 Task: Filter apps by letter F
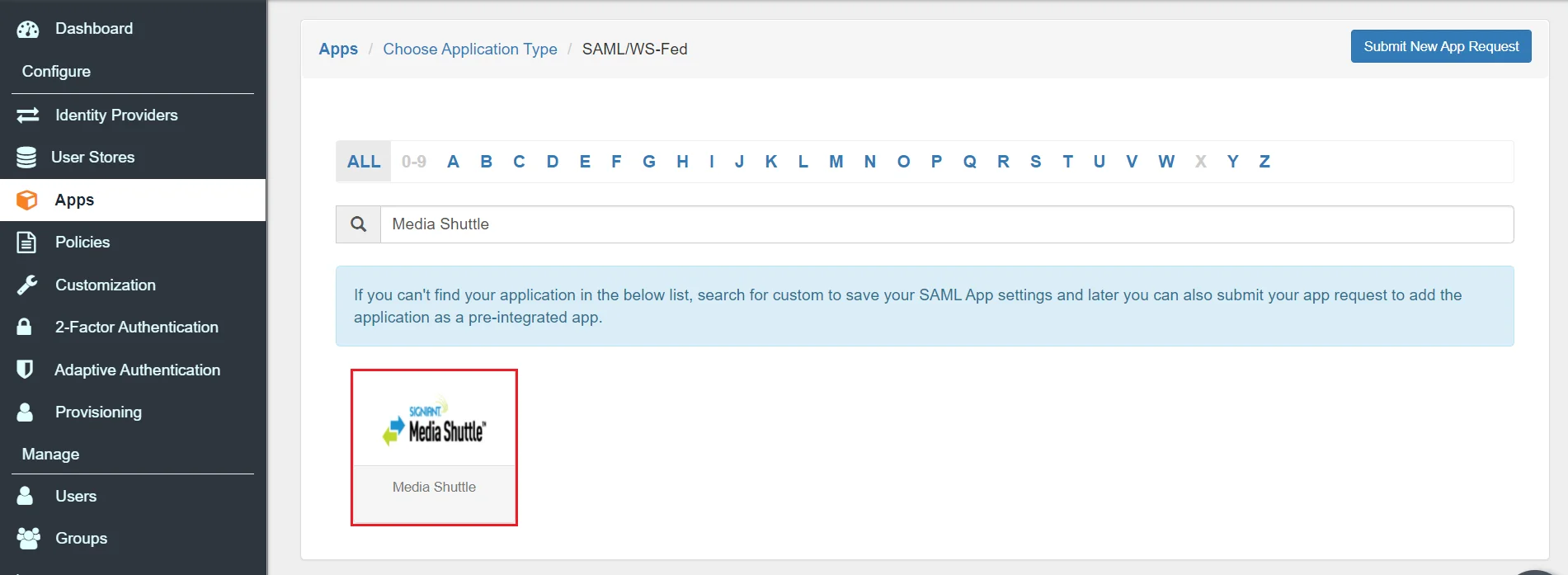pos(616,162)
